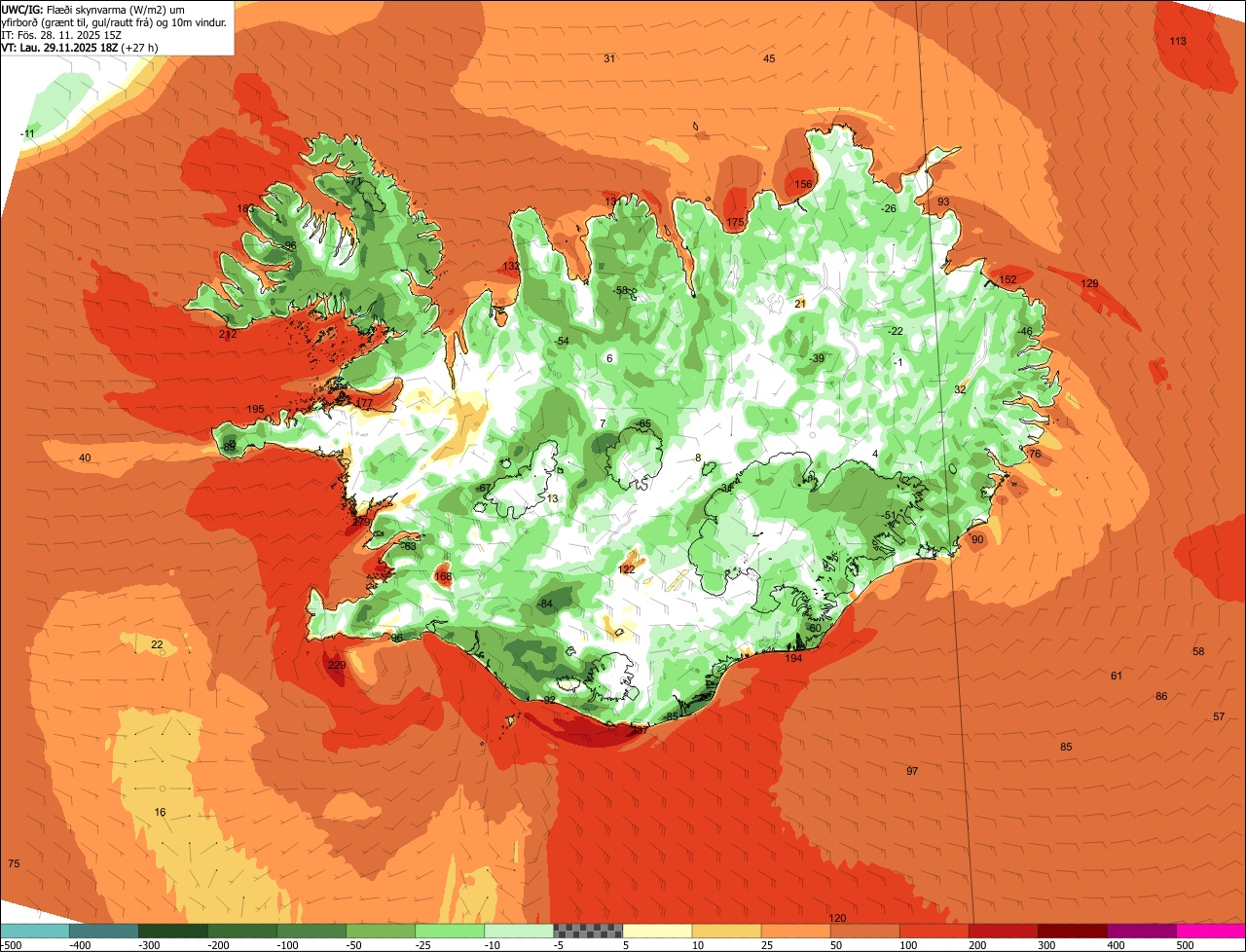Click the map value 86 over the eastern ocean
This screenshot has width=1246, height=952.
tap(1161, 696)
